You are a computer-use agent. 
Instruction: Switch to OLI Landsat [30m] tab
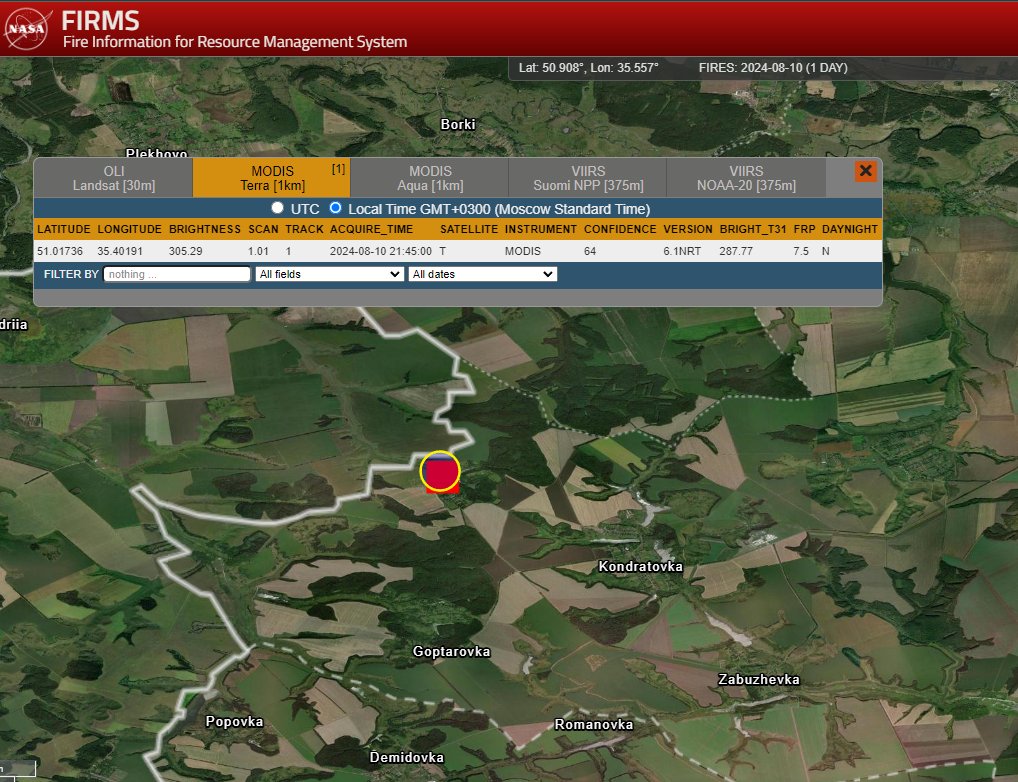point(114,178)
